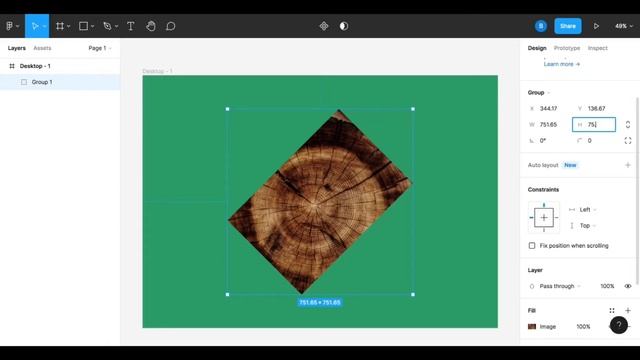This screenshot has width=640, height=360.
Task: Click the Share button
Action: coord(568,26)
